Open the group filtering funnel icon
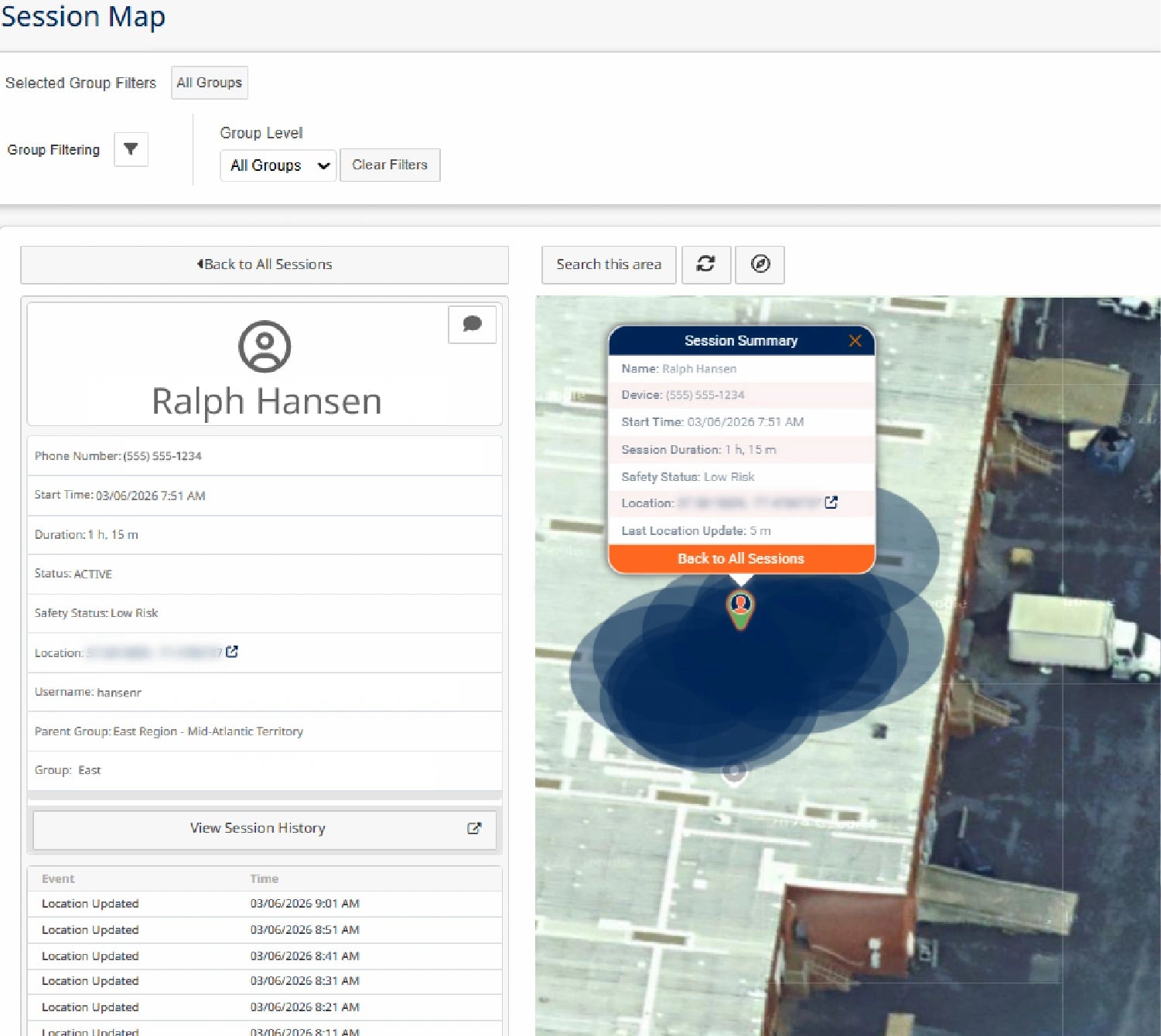The width and height of the screenshot is (1161, 1036). click(x=131, y=149)
